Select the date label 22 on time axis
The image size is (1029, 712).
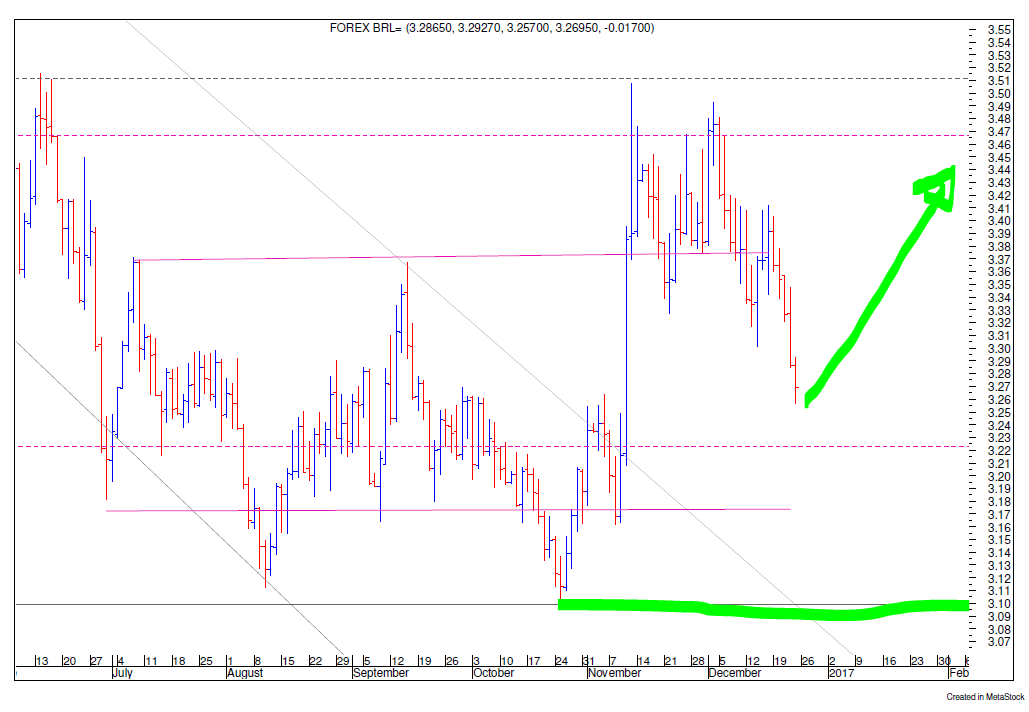pos(316,661)
